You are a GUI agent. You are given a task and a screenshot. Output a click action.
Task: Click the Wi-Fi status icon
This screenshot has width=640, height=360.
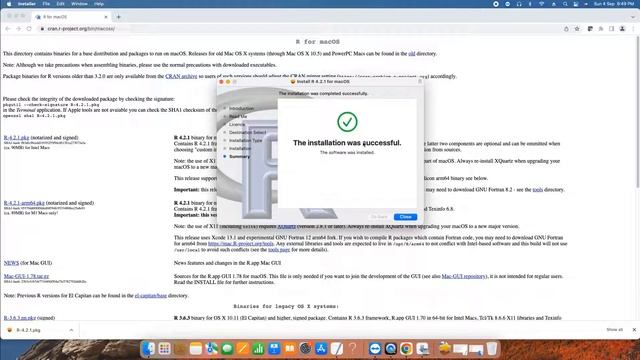pos(542,4)
